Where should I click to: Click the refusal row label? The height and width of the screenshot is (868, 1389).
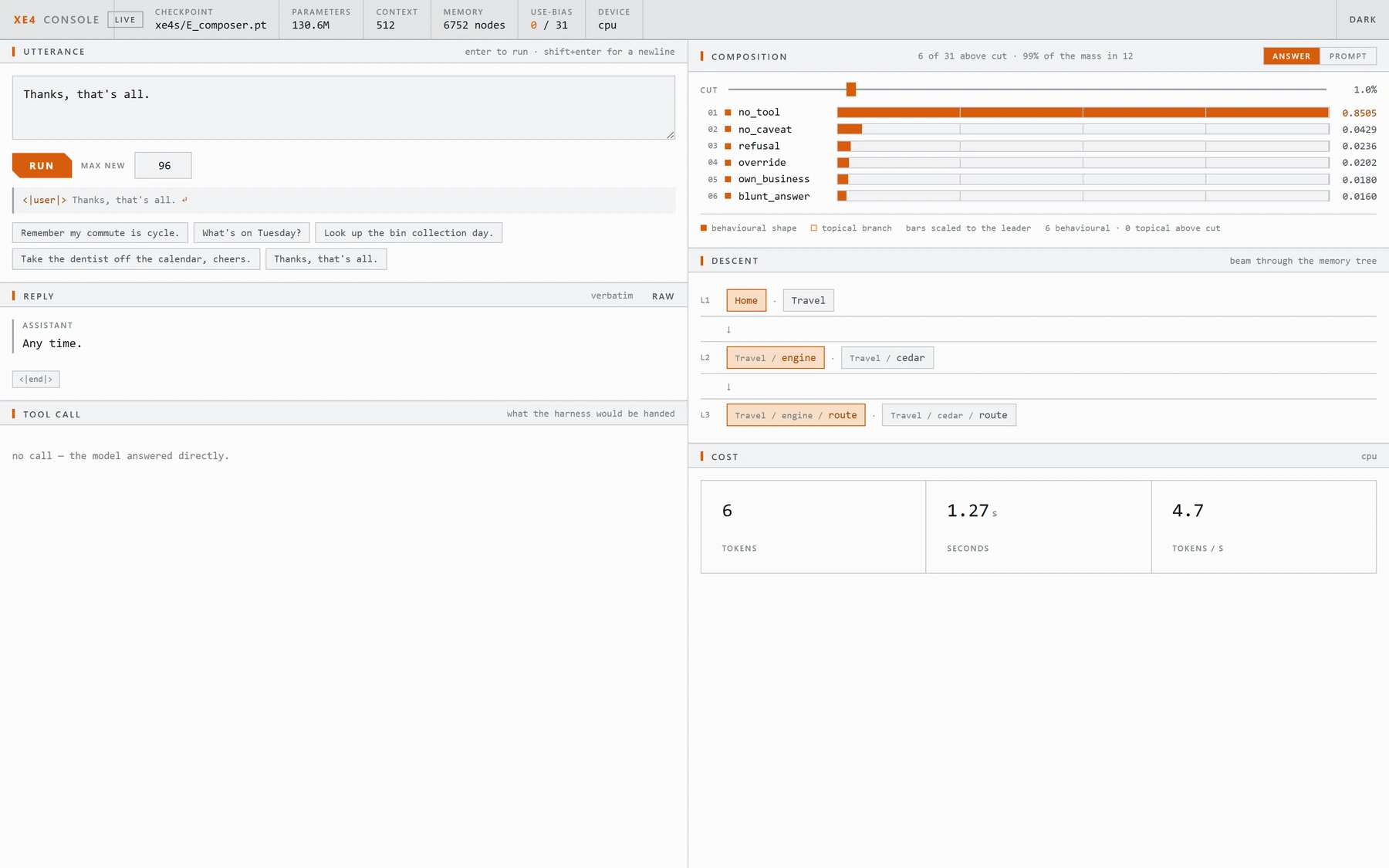coord(759,146)
